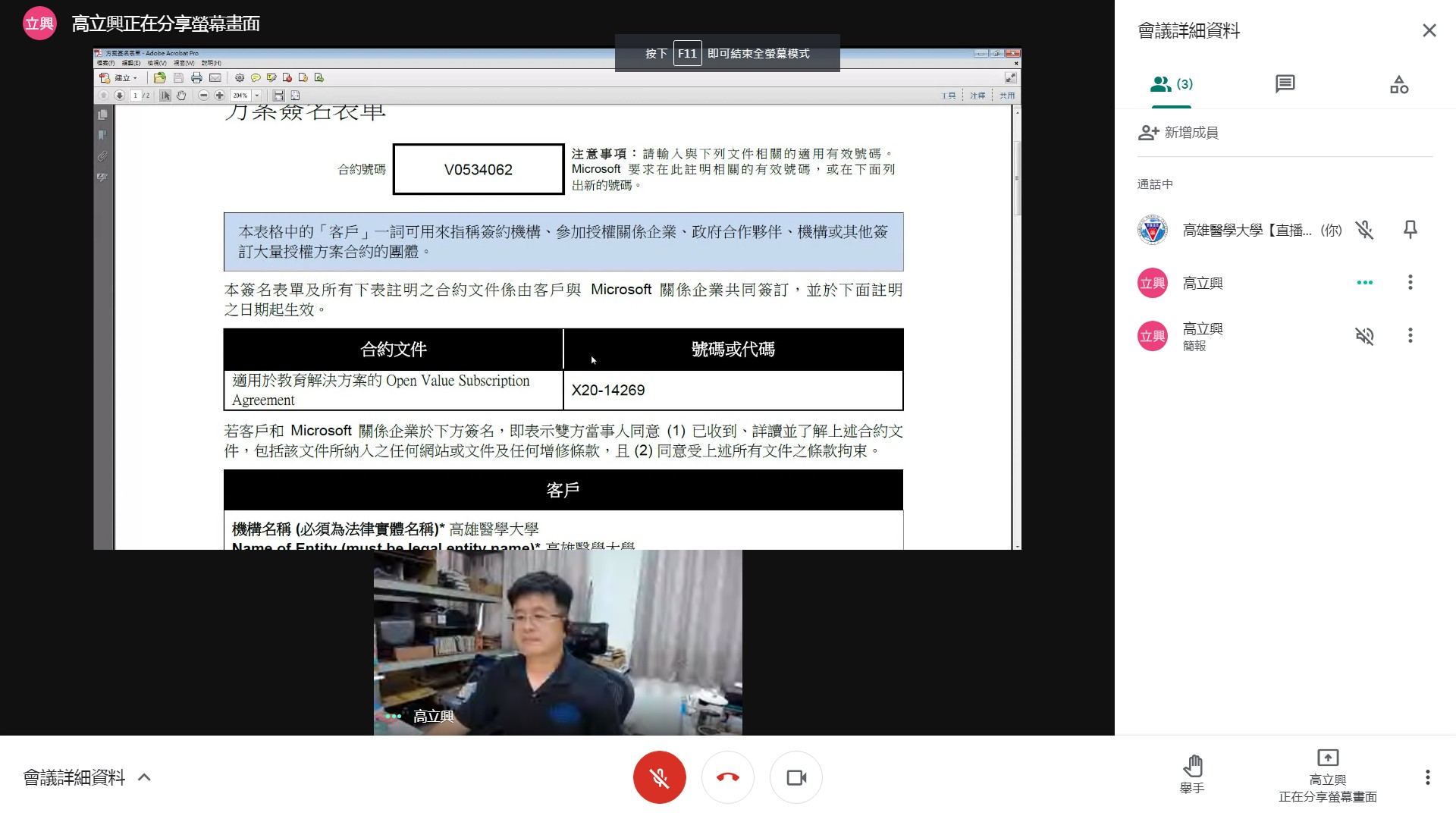Click the zoom in plus button
1456x819 pixels.
(x=219, y=96)
